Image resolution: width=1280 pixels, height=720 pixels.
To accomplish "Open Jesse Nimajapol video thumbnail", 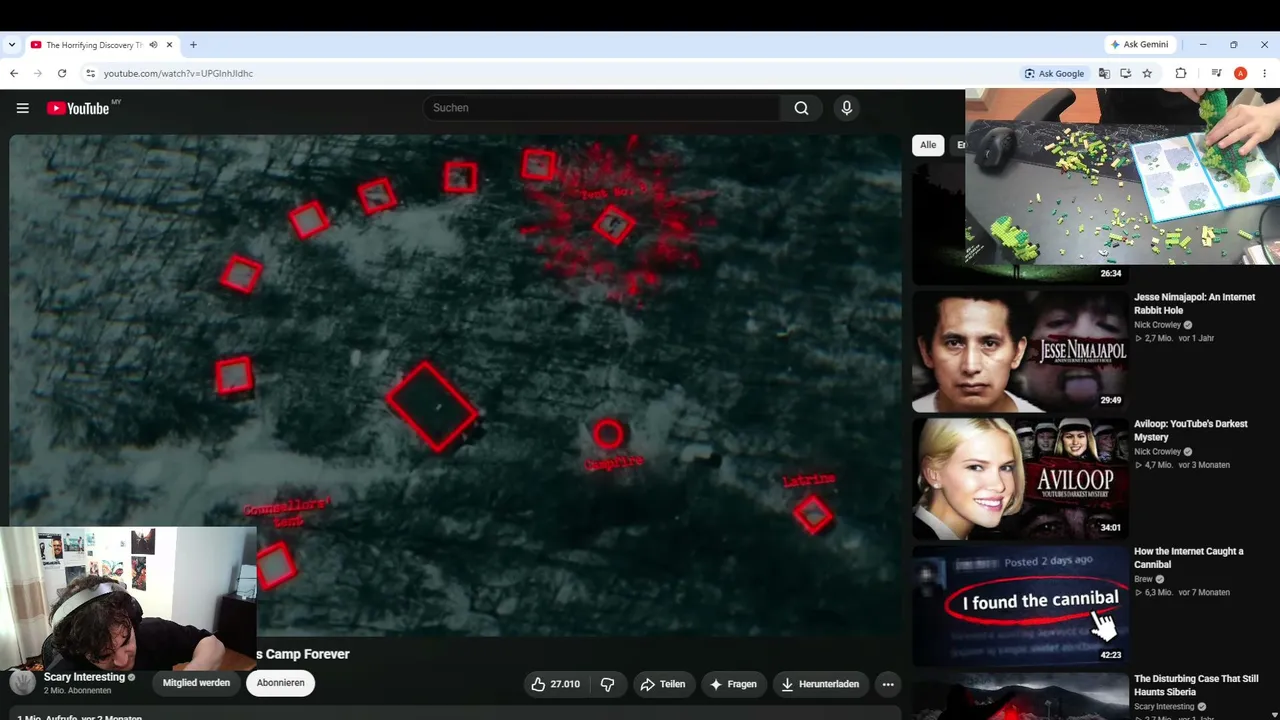I will pos(1019,351).
